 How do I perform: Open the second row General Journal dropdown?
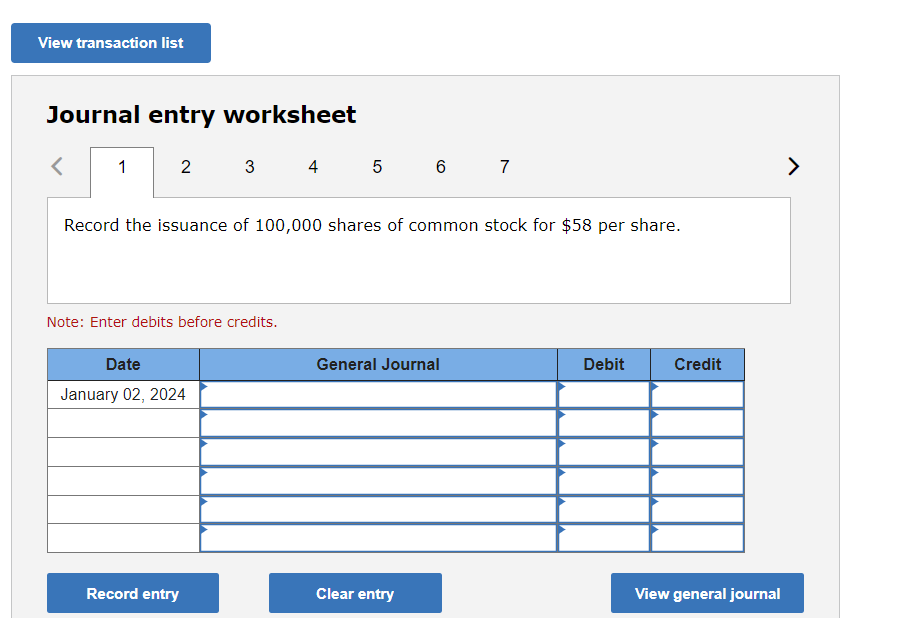tap(378, 423)
